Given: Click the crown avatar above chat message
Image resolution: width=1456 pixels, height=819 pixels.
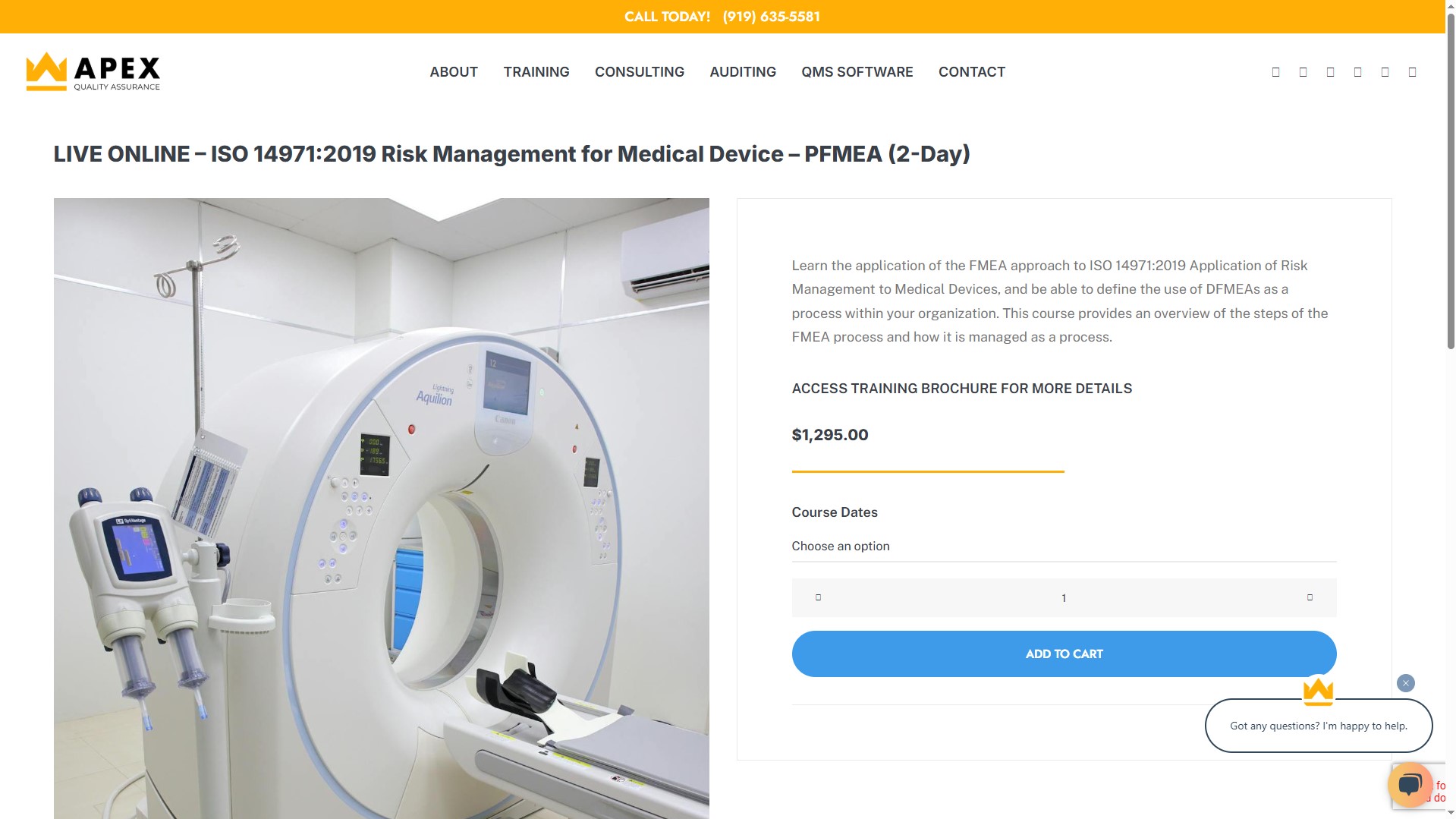Looking at the screenshot, I should click(x=1318, y=691).
